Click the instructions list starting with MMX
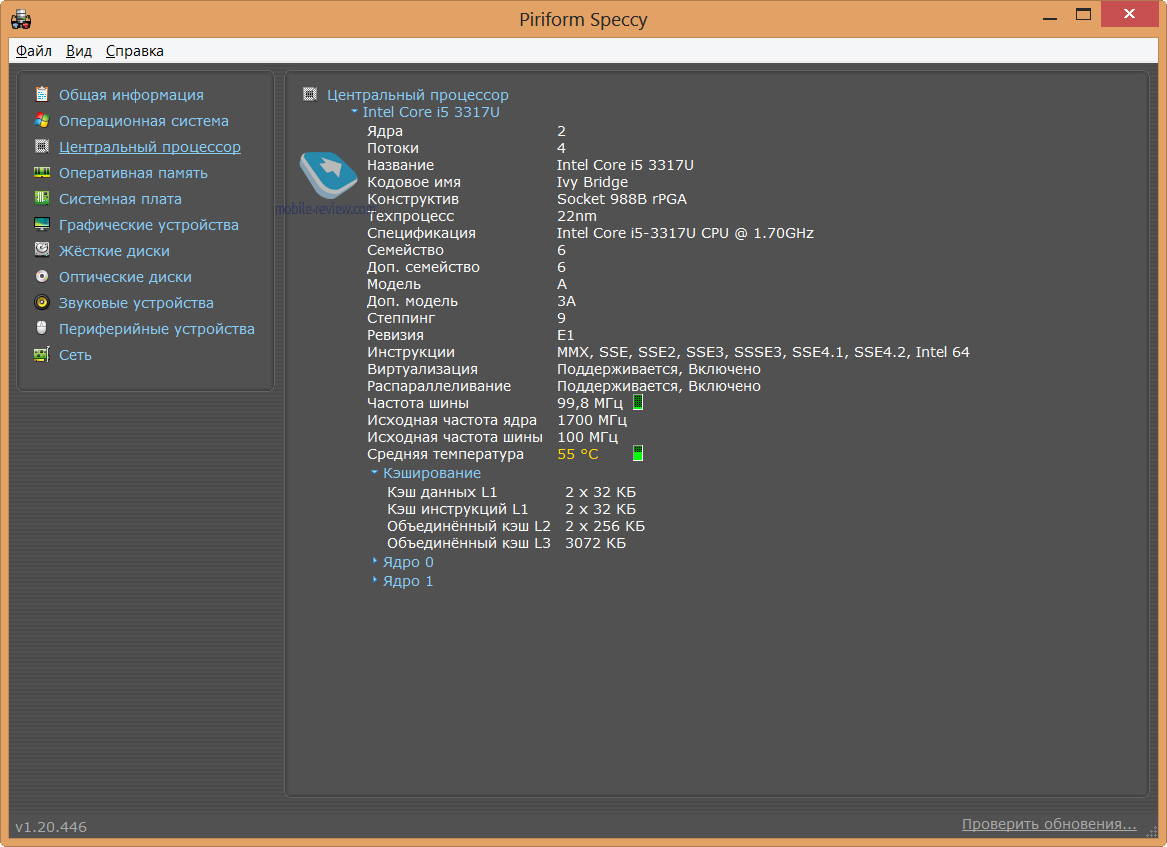The width and height of the screenshot is (1167, 847). click(764, 352)
